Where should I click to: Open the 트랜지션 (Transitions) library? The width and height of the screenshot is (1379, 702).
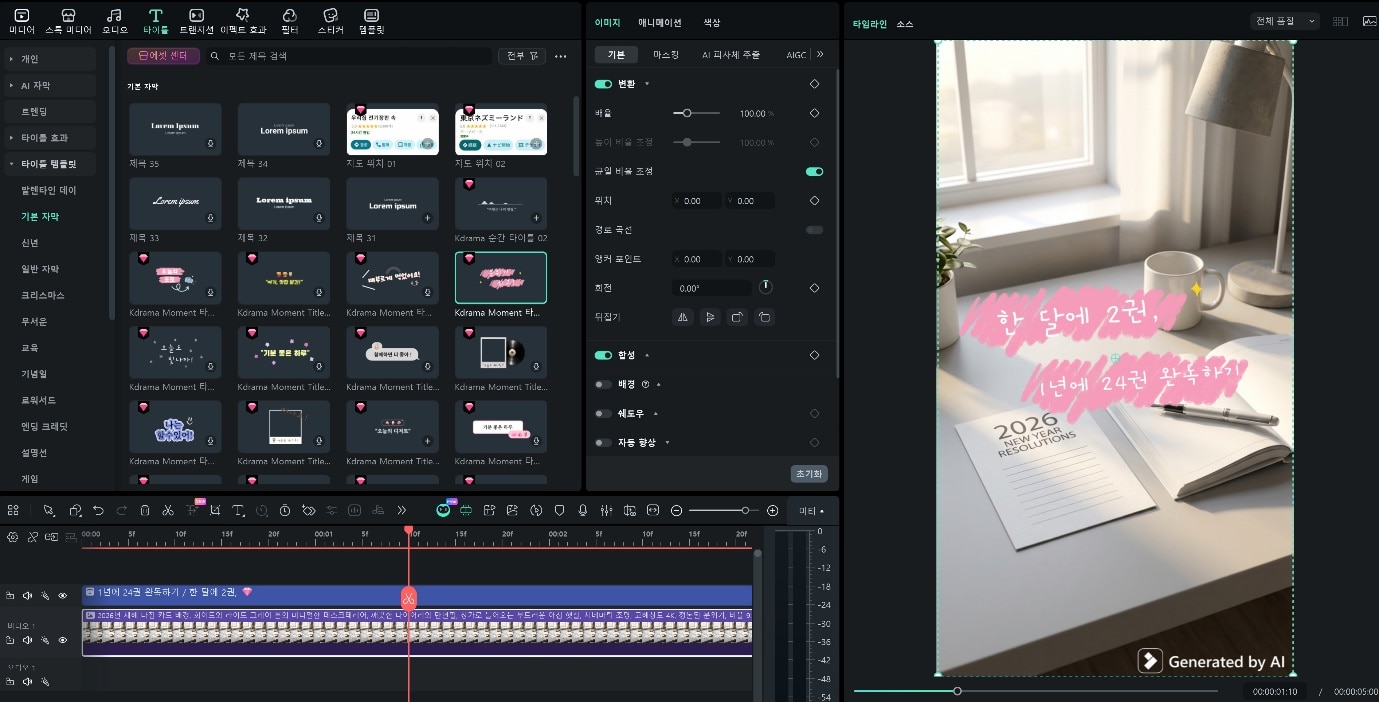coord(197,21)
